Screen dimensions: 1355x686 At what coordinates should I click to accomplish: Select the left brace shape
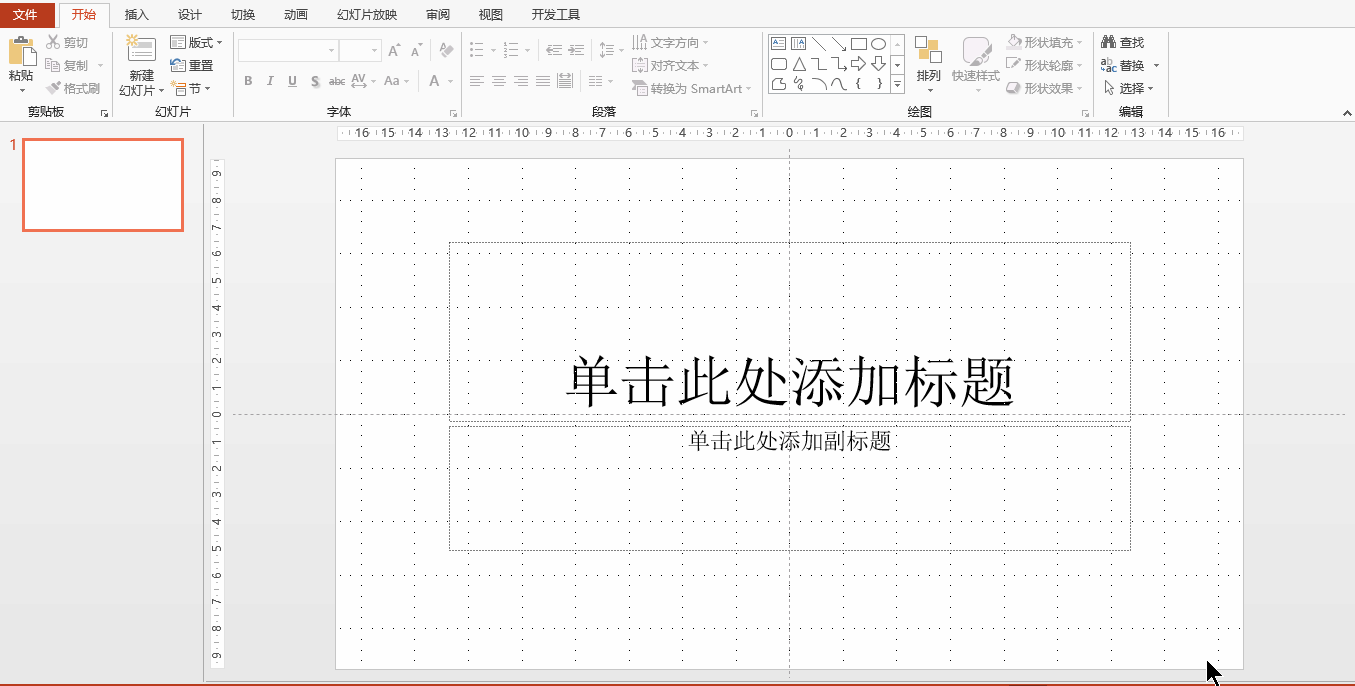[858, 84]
